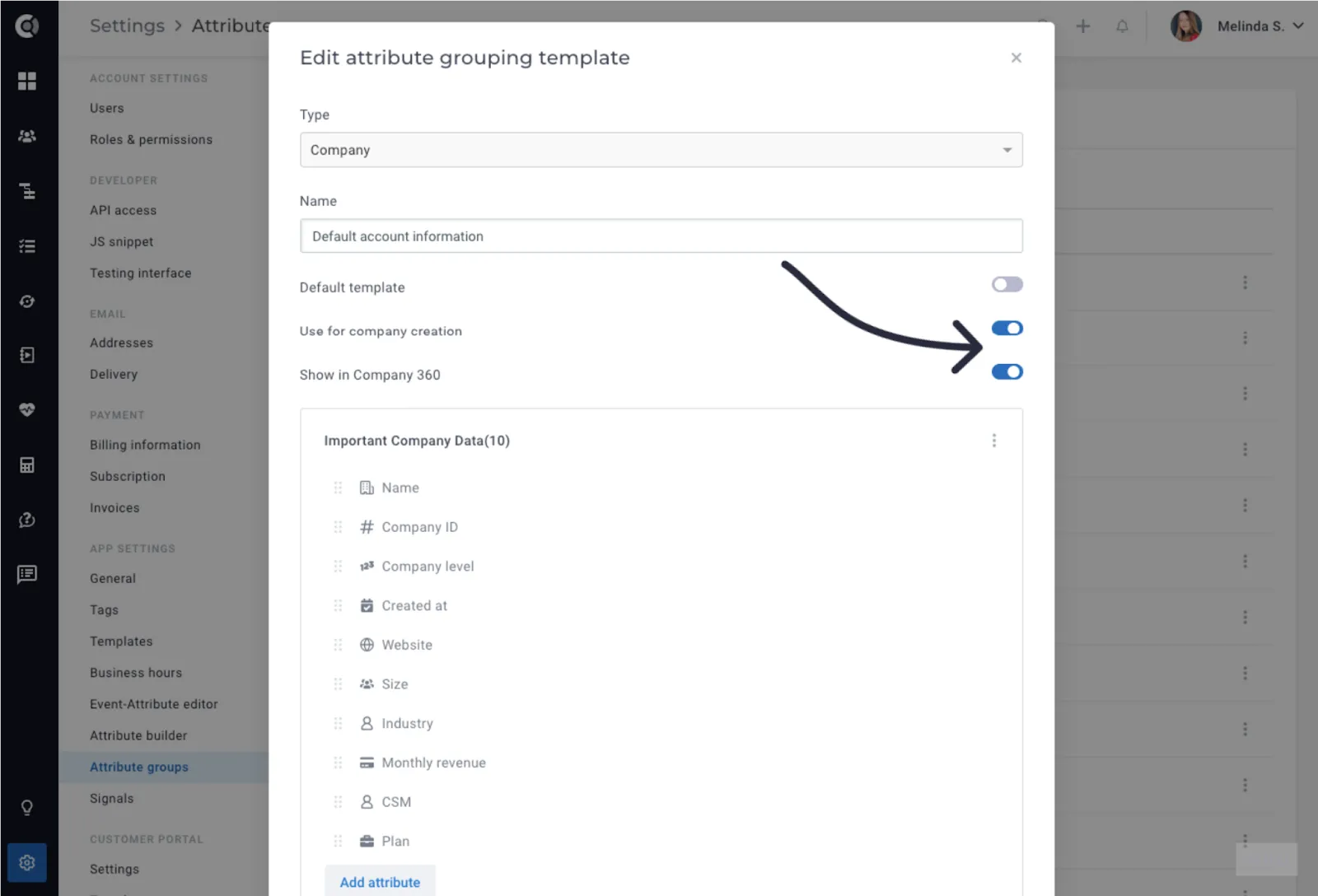
Task: Open Roles & permissions settings
Action: click(151, 139)
